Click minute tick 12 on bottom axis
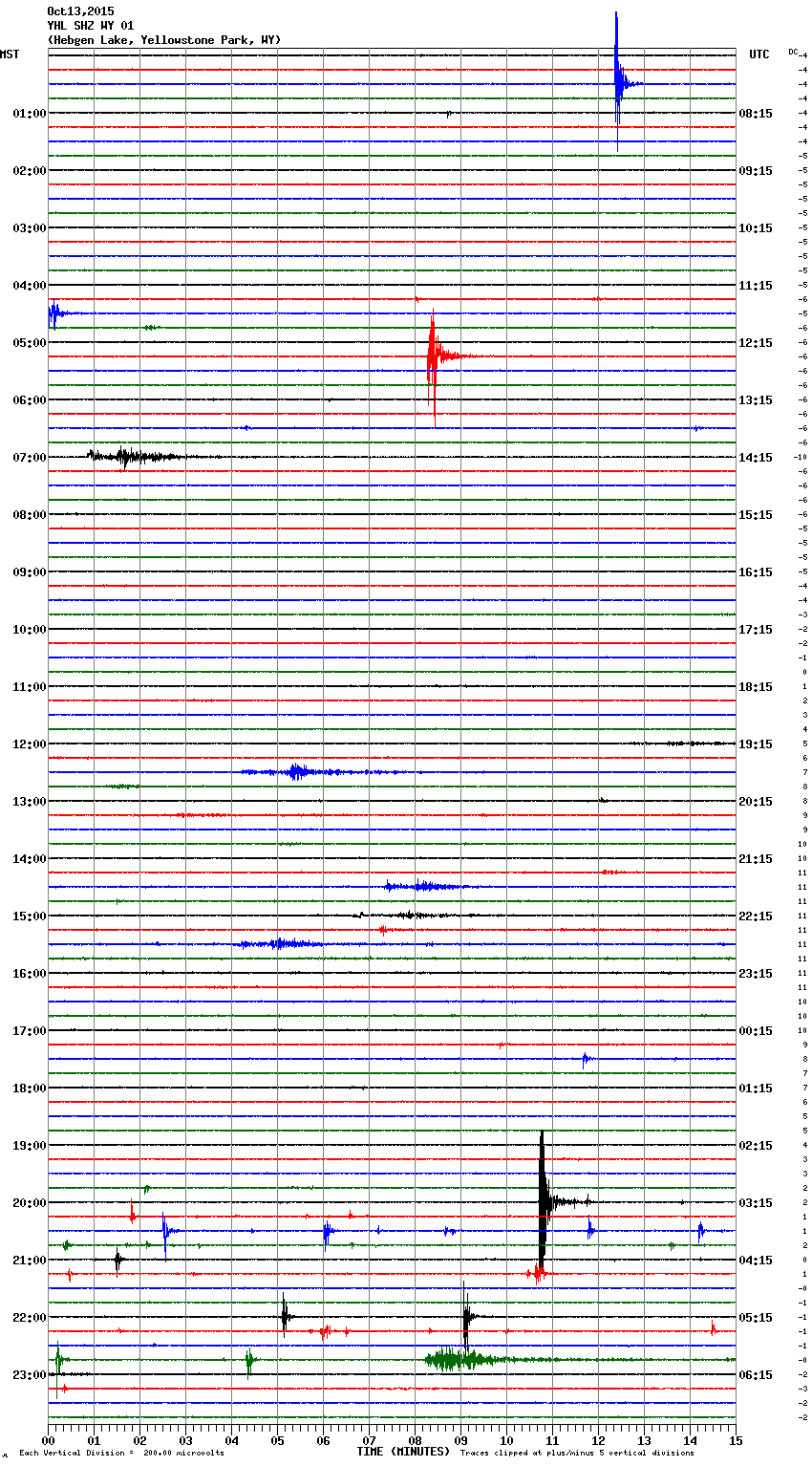 coord(598,1440)
